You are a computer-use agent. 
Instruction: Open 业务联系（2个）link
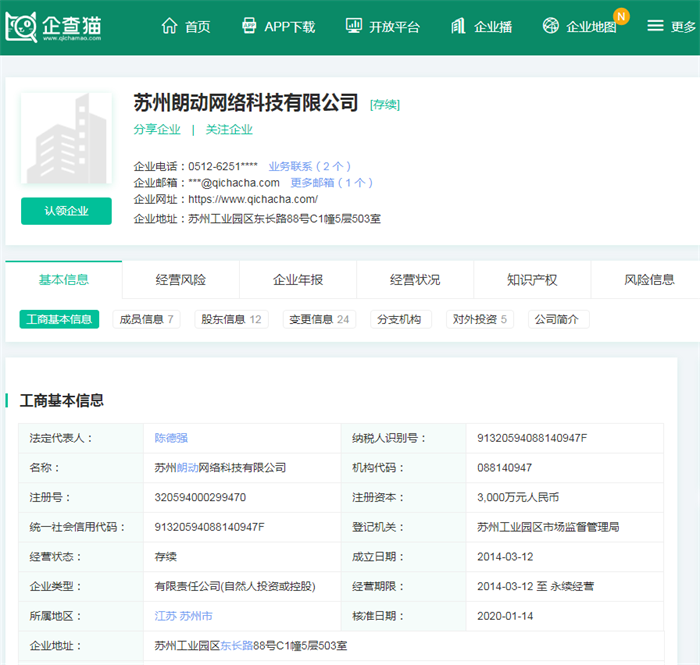310,166
